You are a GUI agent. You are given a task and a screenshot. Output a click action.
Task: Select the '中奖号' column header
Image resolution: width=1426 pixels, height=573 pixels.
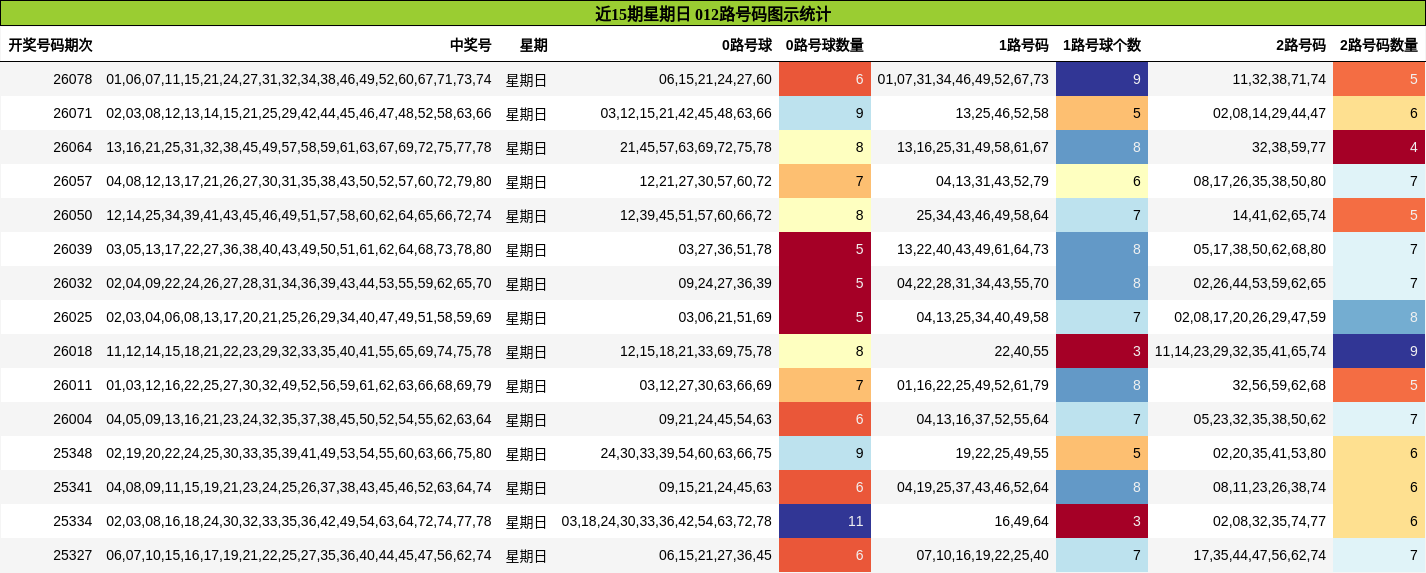(471, 45)
